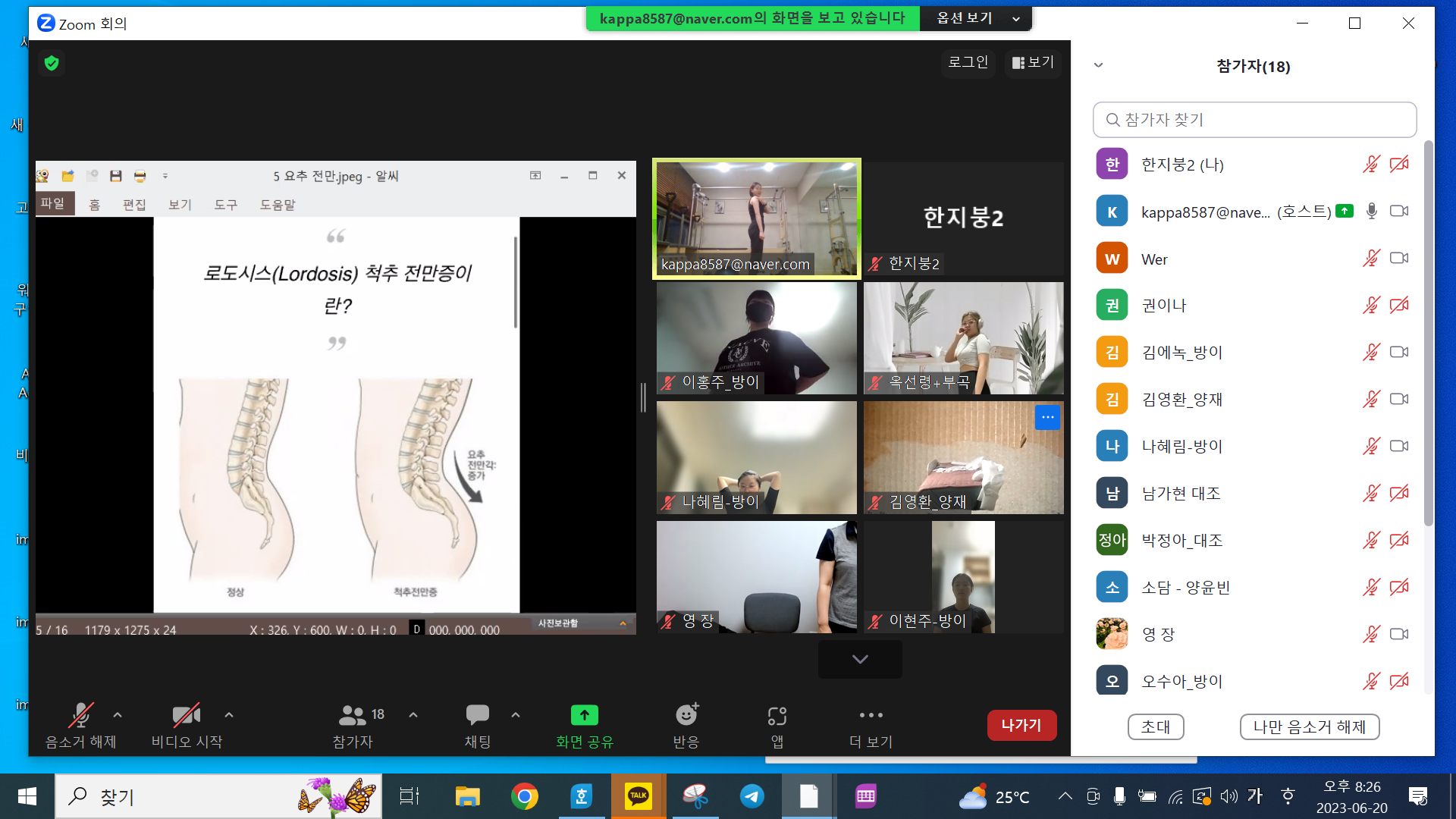Open the 로그인 menu item

point(968,62)
